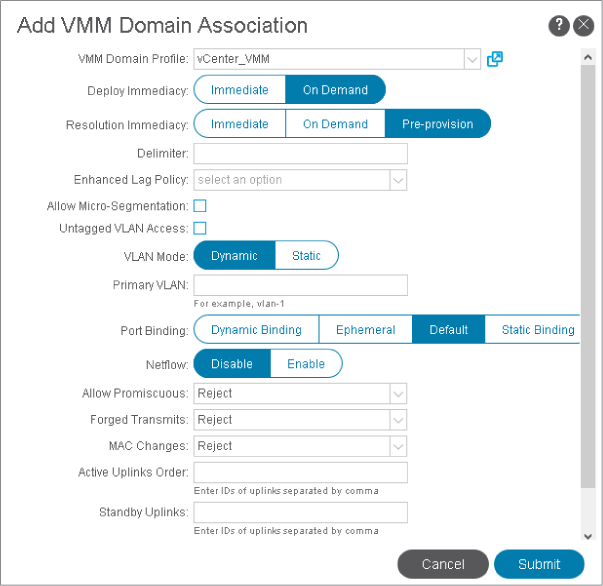Select Dynamic Binding for Port Binding
The height and width of the screenshot is (586, 603).
click(256, 330)
